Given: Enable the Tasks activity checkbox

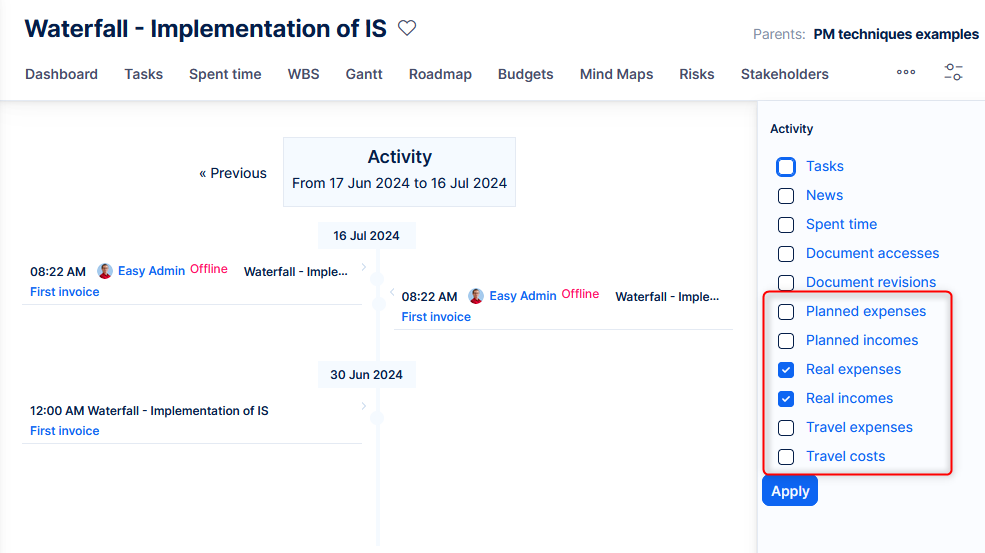Looking at the screenshot, I should [x=786, y=167].
